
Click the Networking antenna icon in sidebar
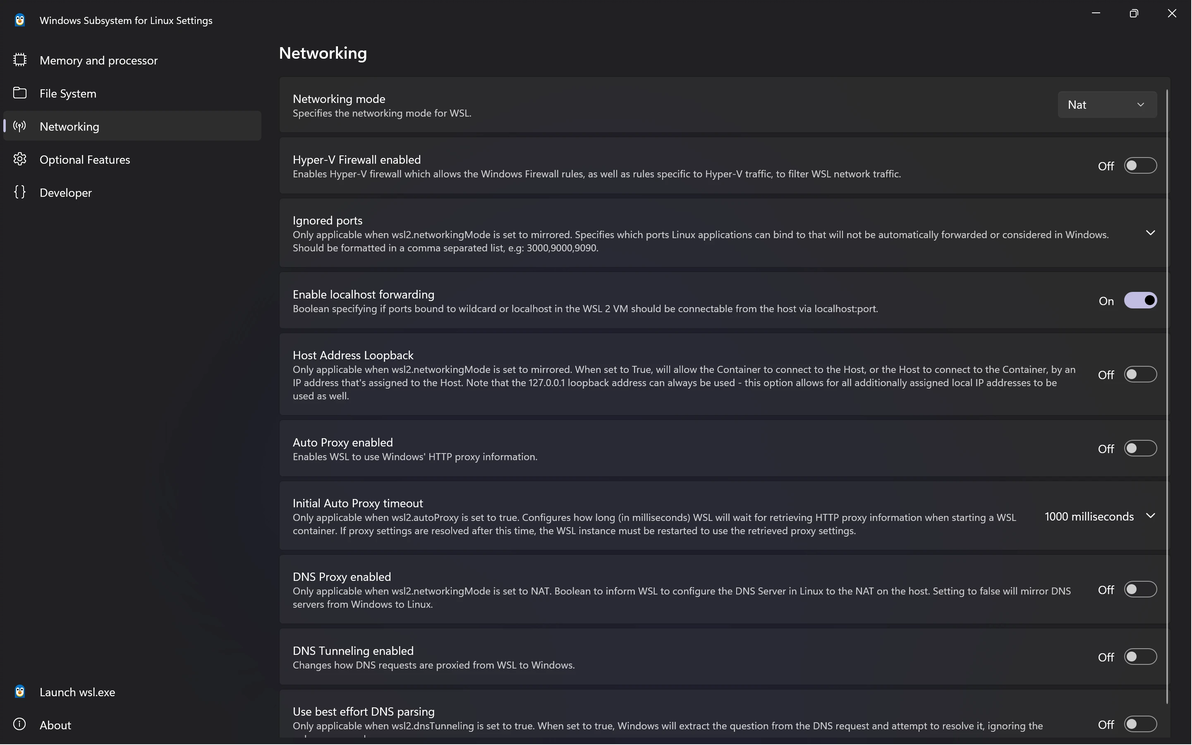tap(20, 126)
